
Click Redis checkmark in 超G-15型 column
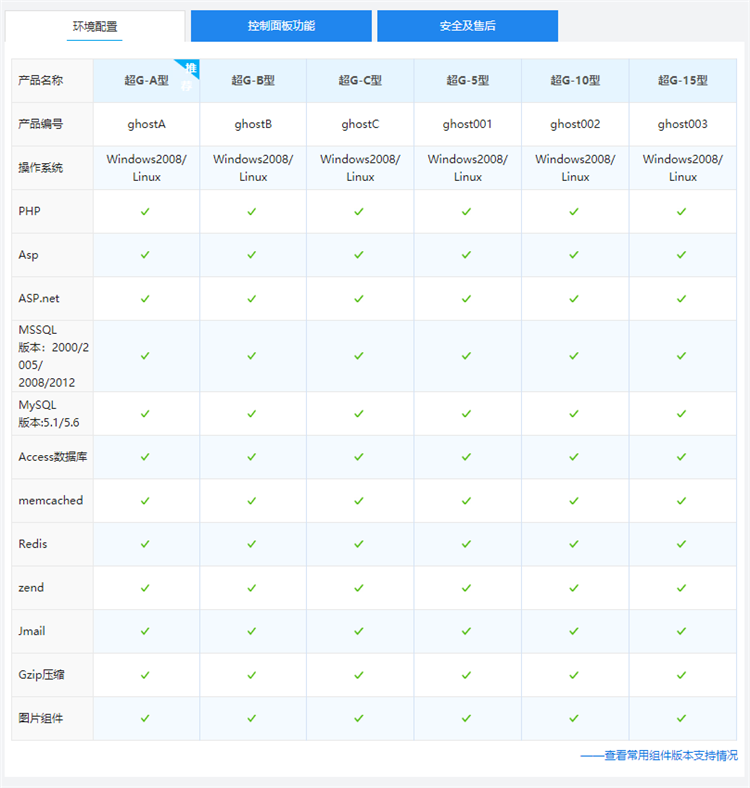coord(682,544)
